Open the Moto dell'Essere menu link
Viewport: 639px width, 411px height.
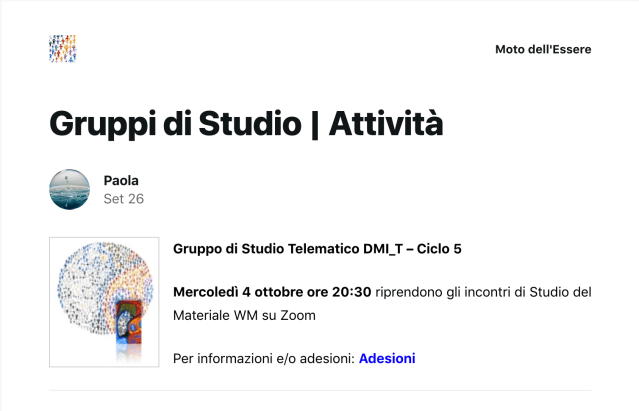[543, 49]
